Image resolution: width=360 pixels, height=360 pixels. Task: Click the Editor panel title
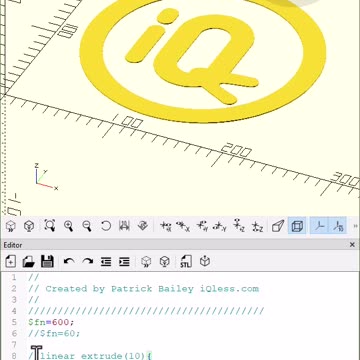point(13,245)
